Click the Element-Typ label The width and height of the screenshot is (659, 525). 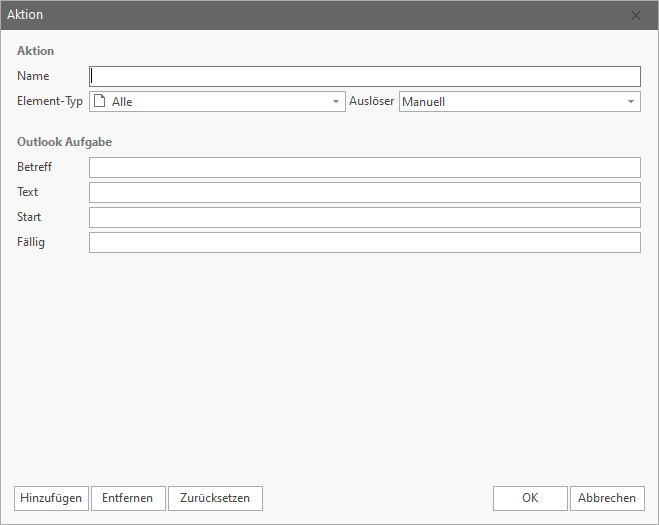pyautogui.click(x=50, y=101)
